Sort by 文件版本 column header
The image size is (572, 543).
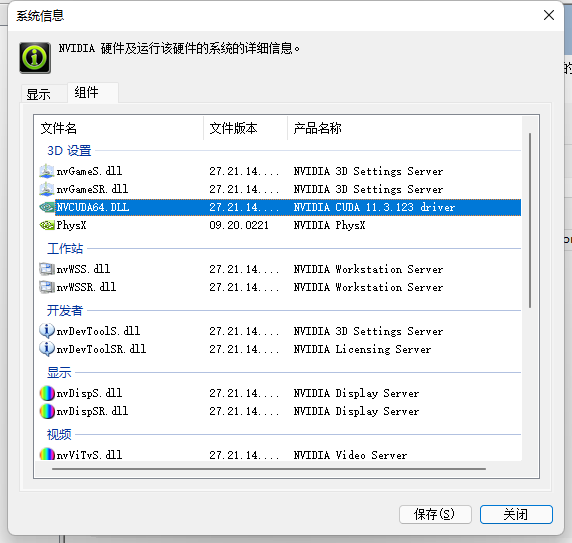(245, 128)
